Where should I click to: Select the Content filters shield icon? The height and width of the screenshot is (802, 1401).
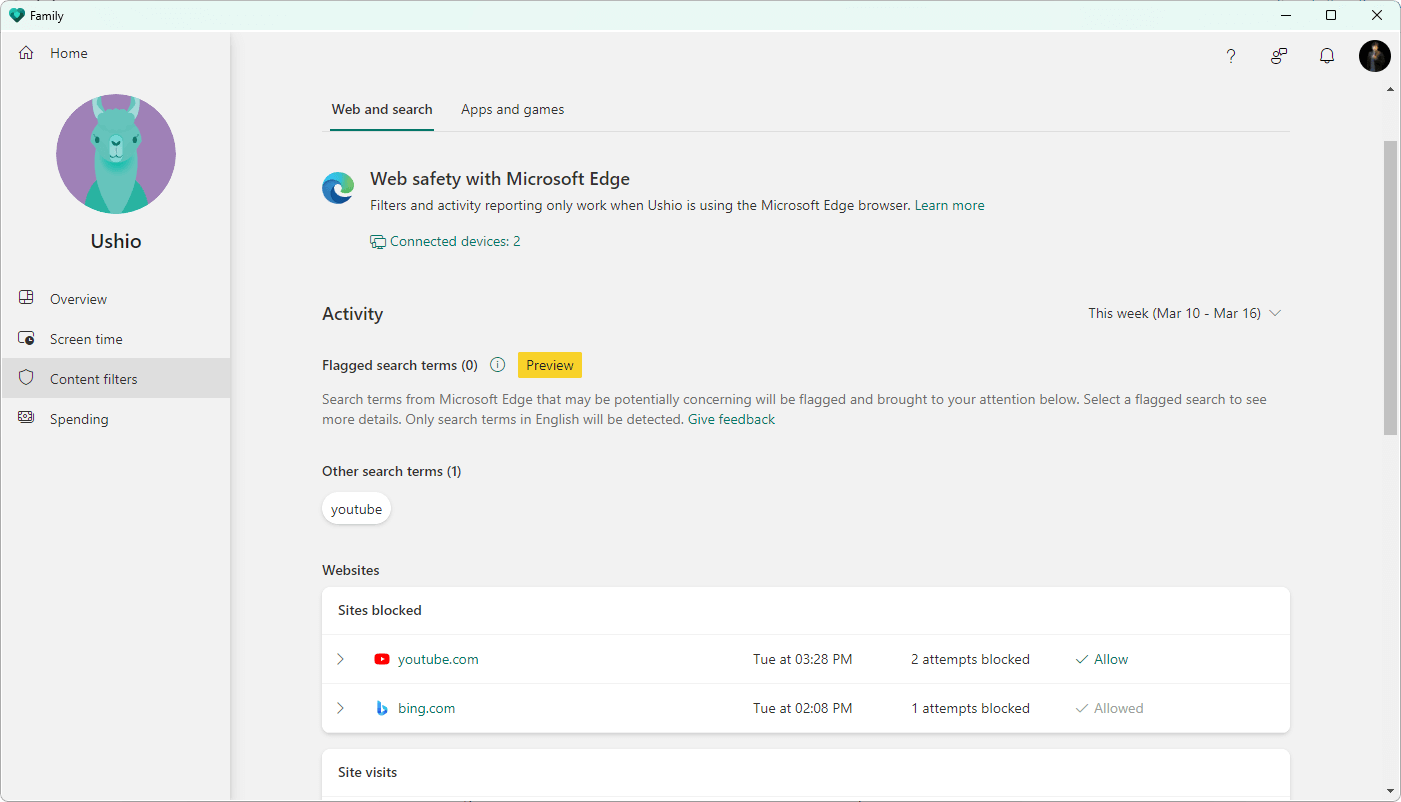point(27,378)
